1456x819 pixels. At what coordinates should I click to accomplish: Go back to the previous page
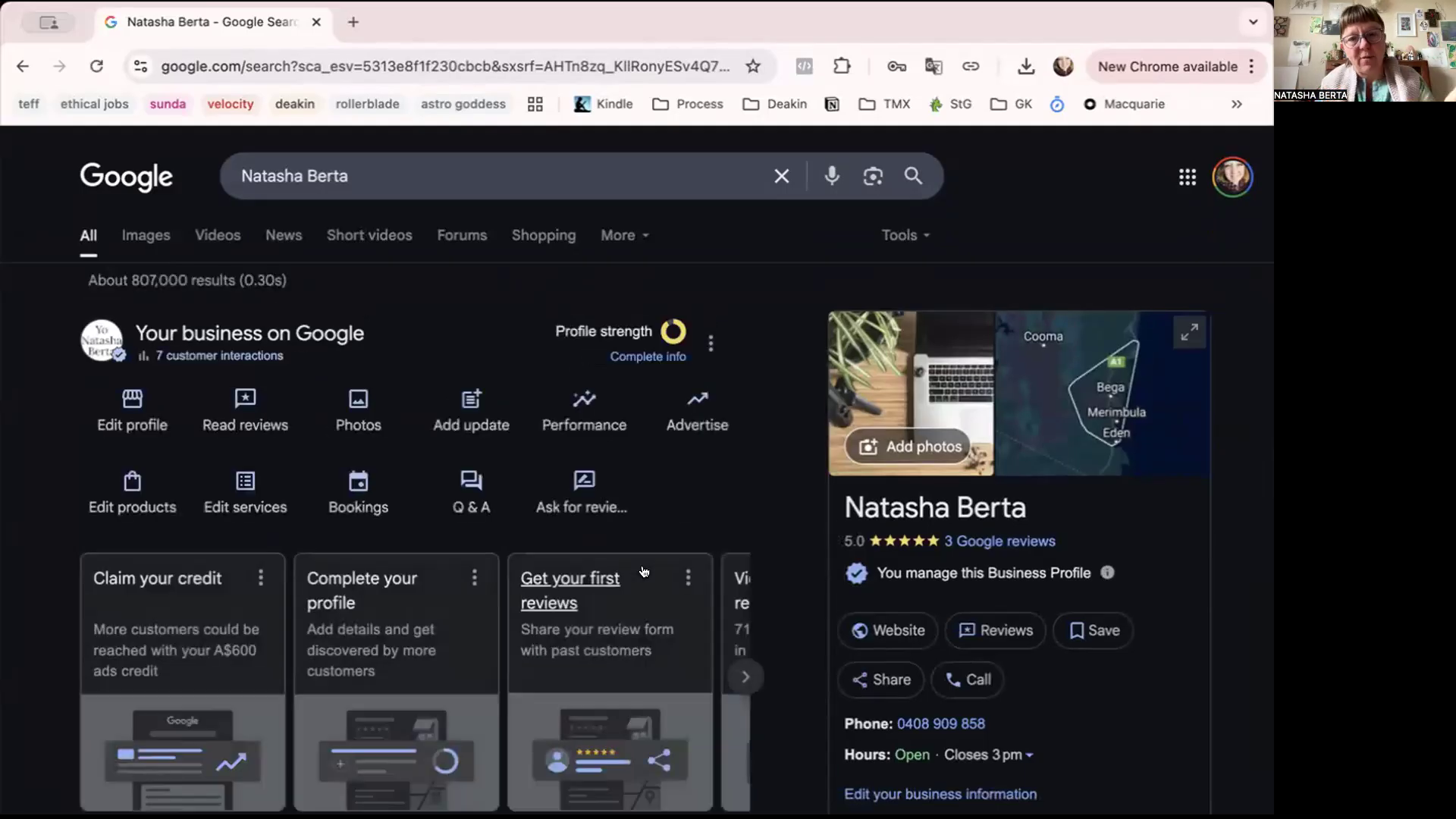pos(23,66)
